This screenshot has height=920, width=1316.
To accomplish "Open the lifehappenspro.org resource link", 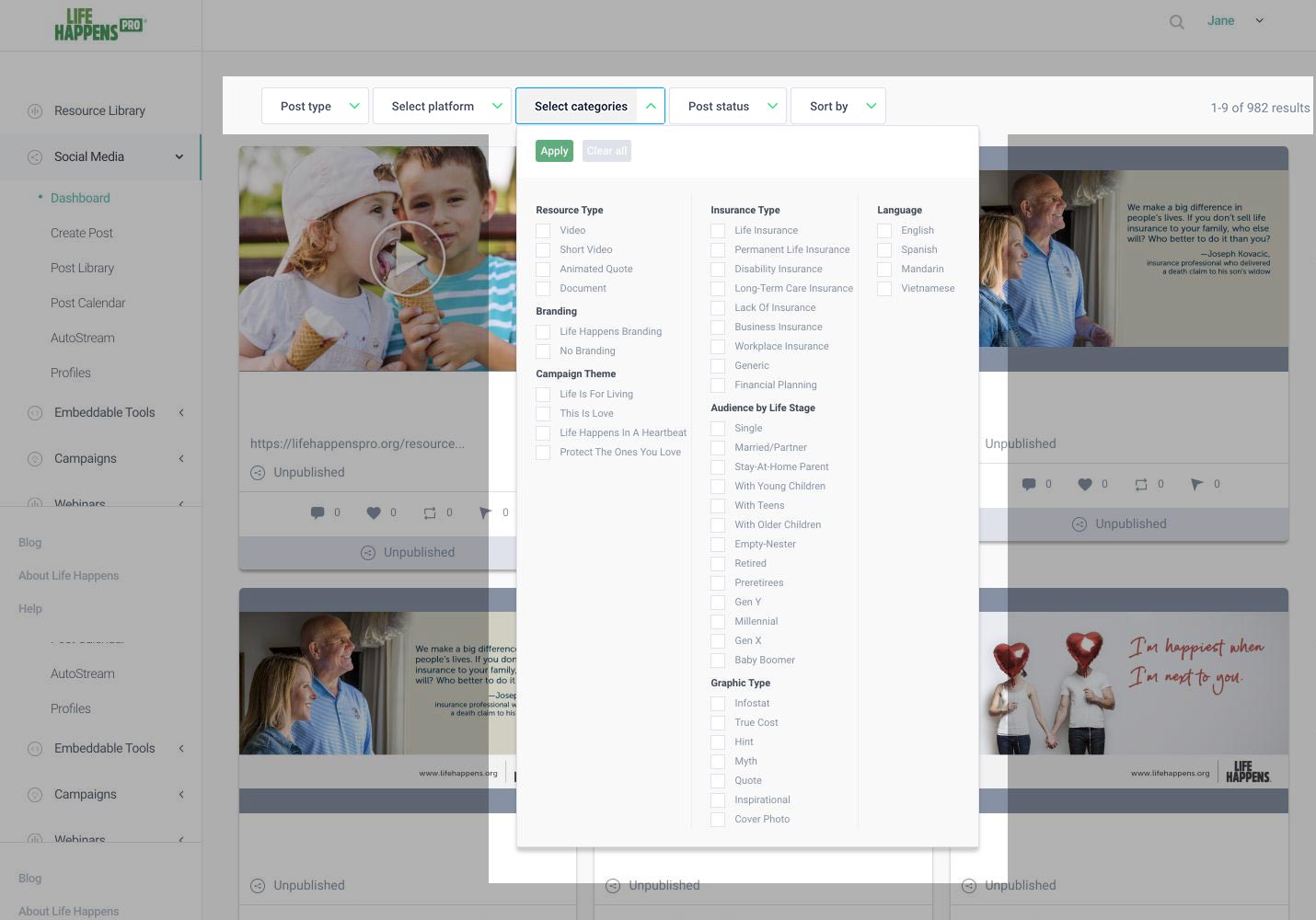I will tap(357, 443).
